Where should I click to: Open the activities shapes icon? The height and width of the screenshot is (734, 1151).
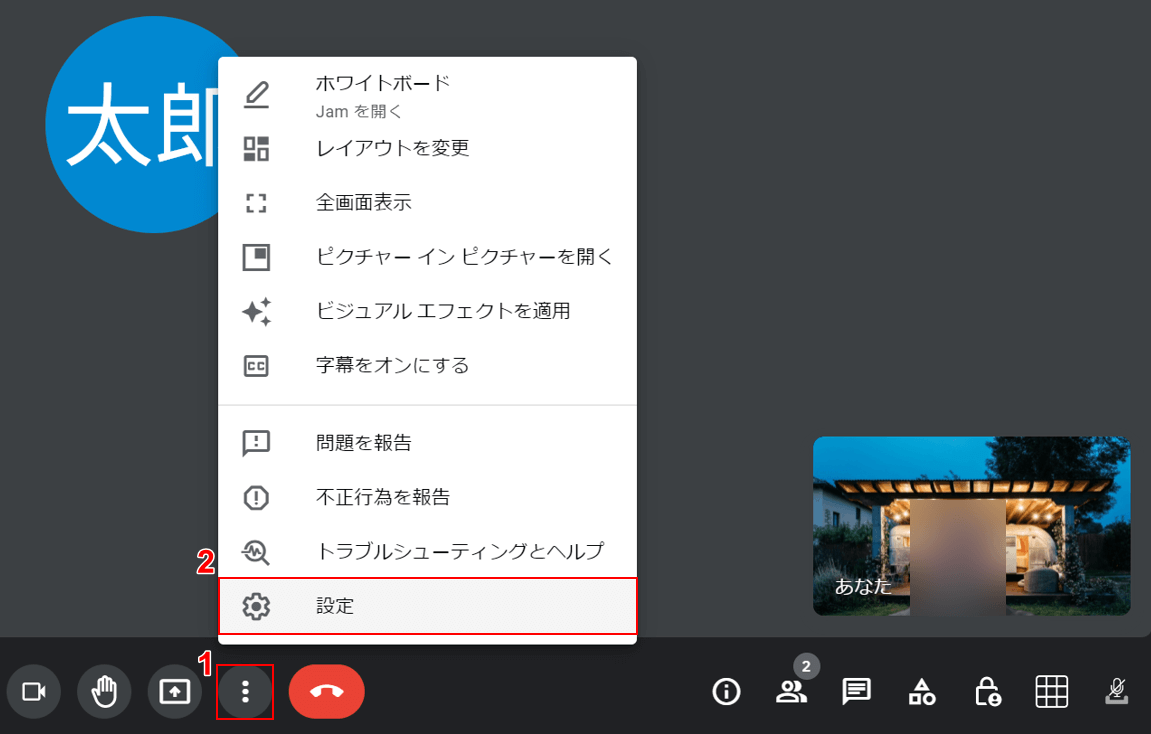click(922, 691)
